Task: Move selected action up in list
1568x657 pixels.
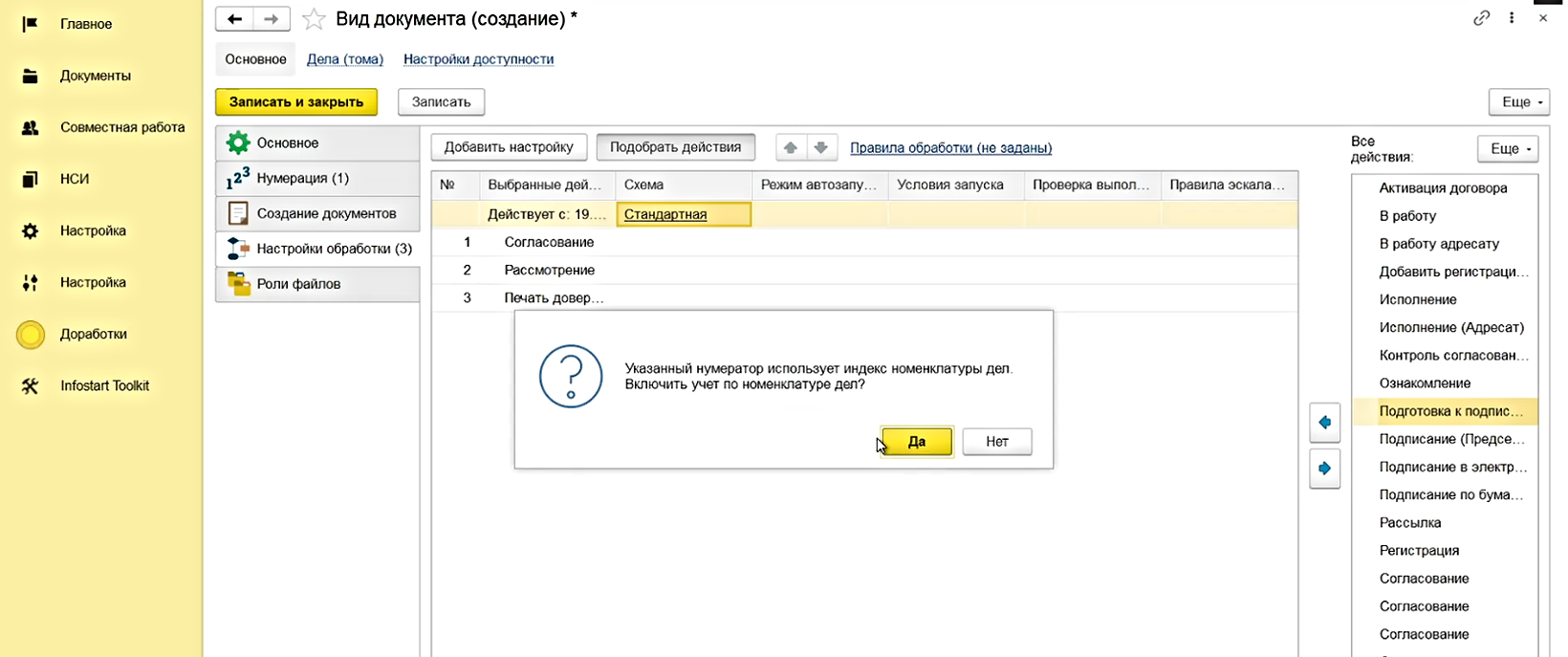Action: click(x=790, y=148)
